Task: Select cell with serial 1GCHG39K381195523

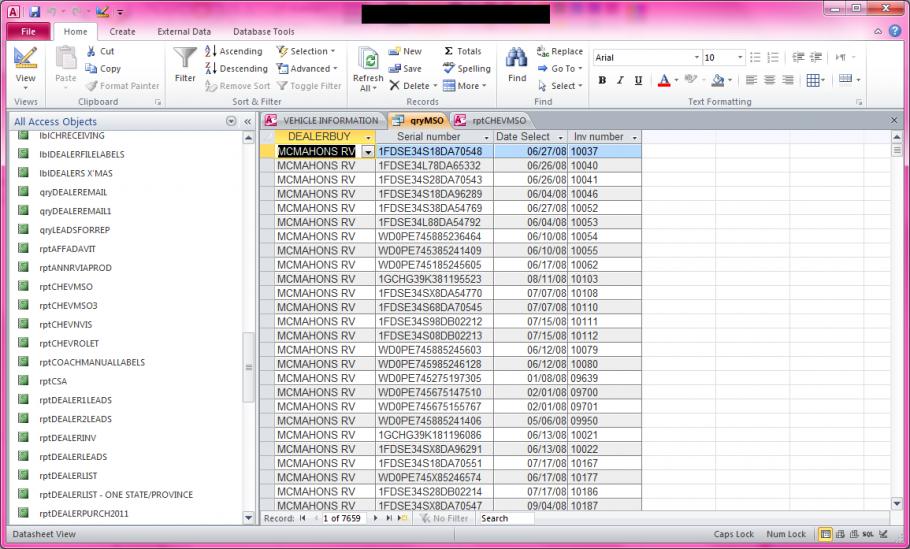Action: [x=434, y=279]
